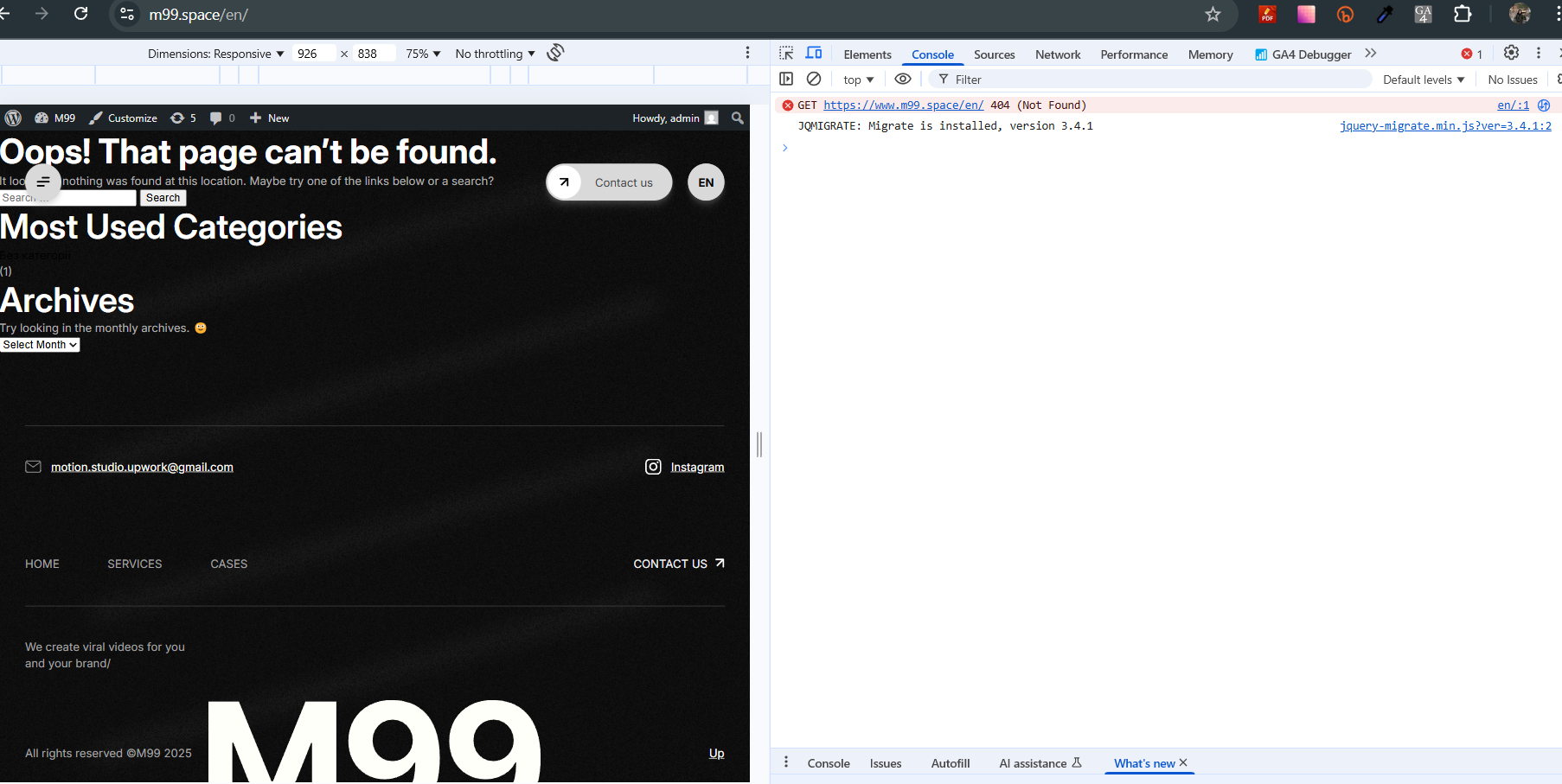Open comments bubble in admin bar
This screenshot has width=1562, height=784.
point(222,118)
